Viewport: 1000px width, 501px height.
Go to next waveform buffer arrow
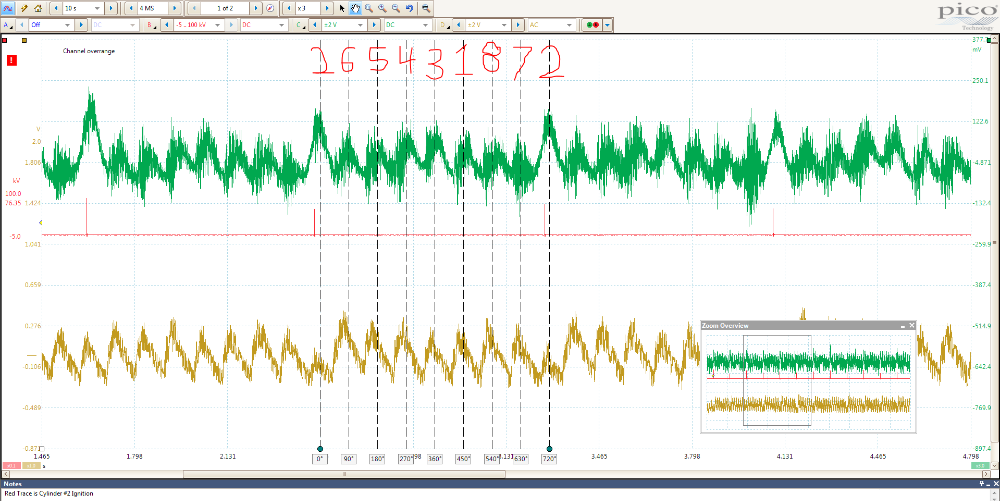pyautogui.click(x=256, y=7)
